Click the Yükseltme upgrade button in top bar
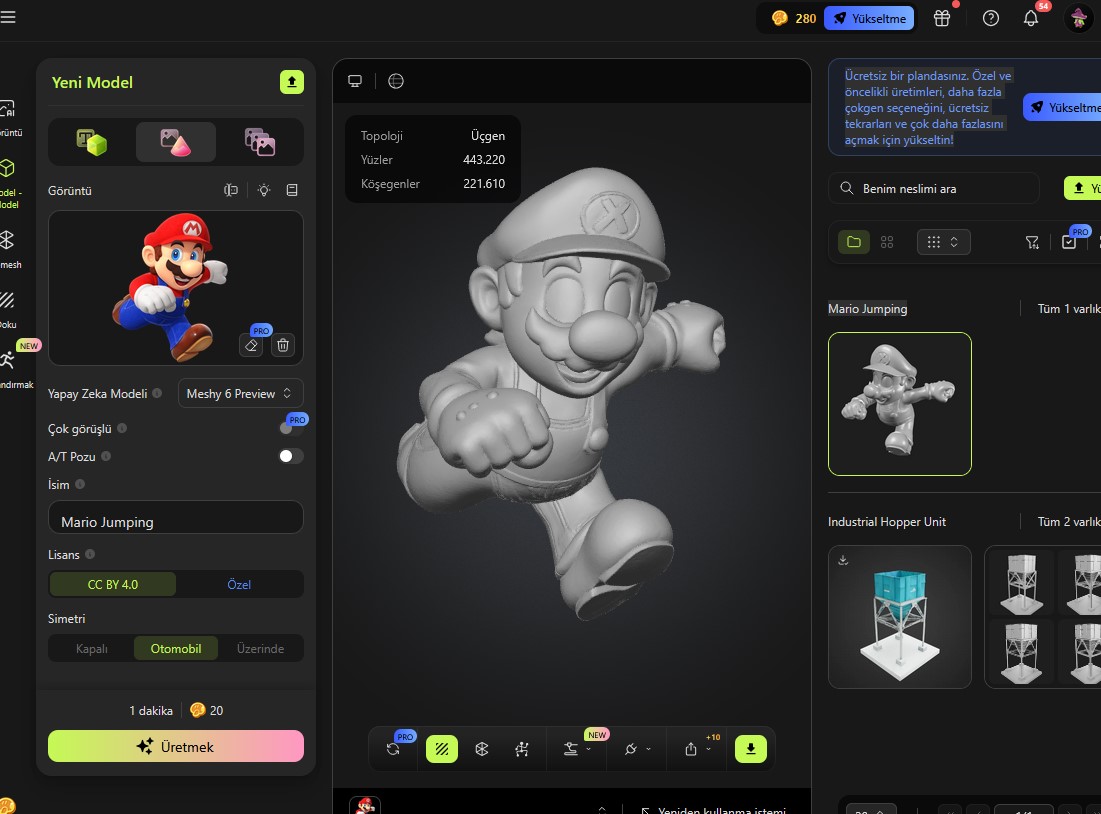The image size is (1101, 814). pyautogui.click(x=868, y=18)
